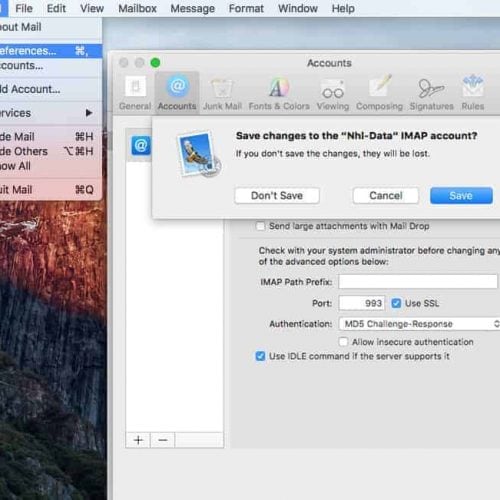Viewport: 500px width, 500px height.
Task: Click the Don't Save button
Action: coord(277,195)
